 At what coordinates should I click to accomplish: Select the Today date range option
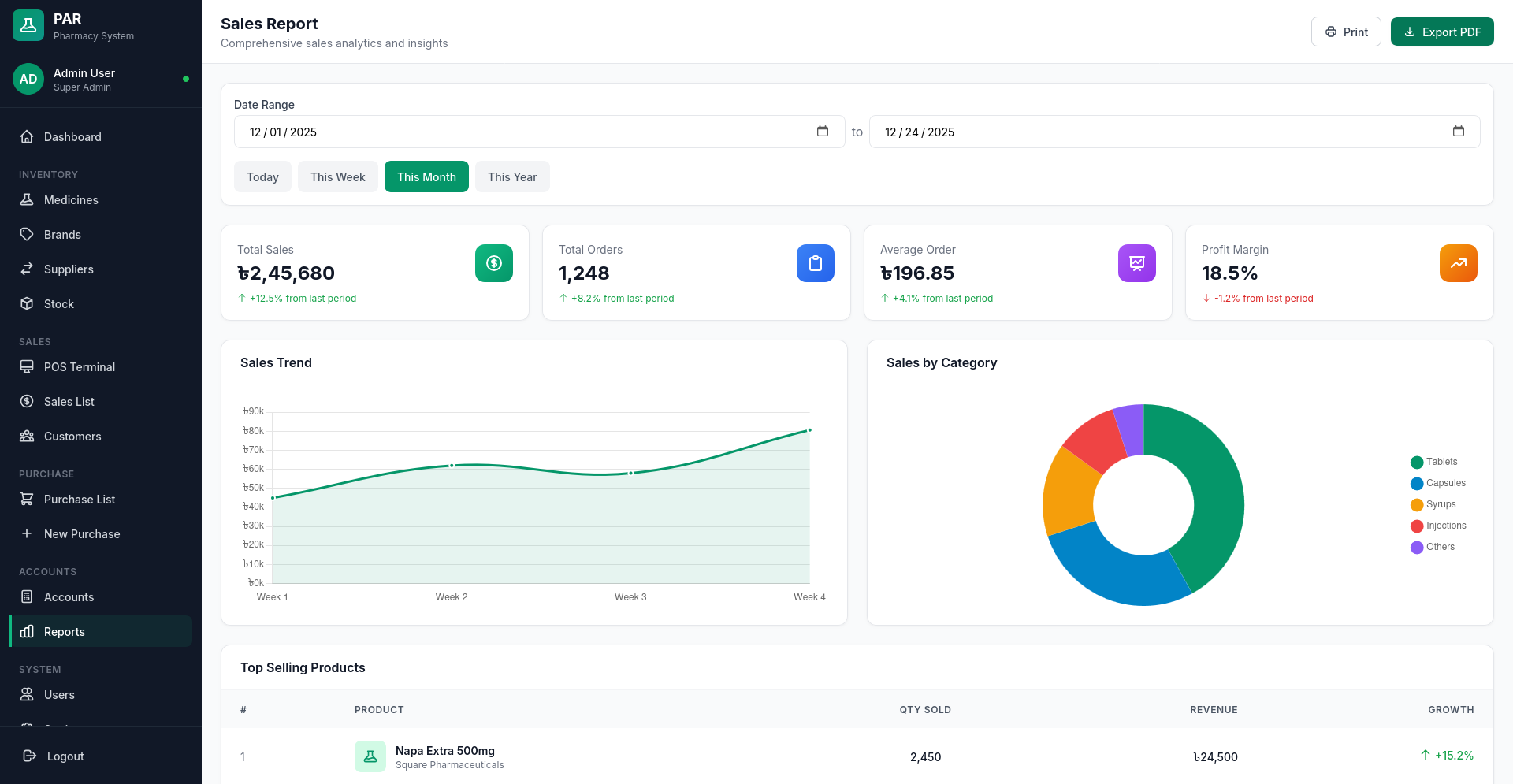point(262,176)
